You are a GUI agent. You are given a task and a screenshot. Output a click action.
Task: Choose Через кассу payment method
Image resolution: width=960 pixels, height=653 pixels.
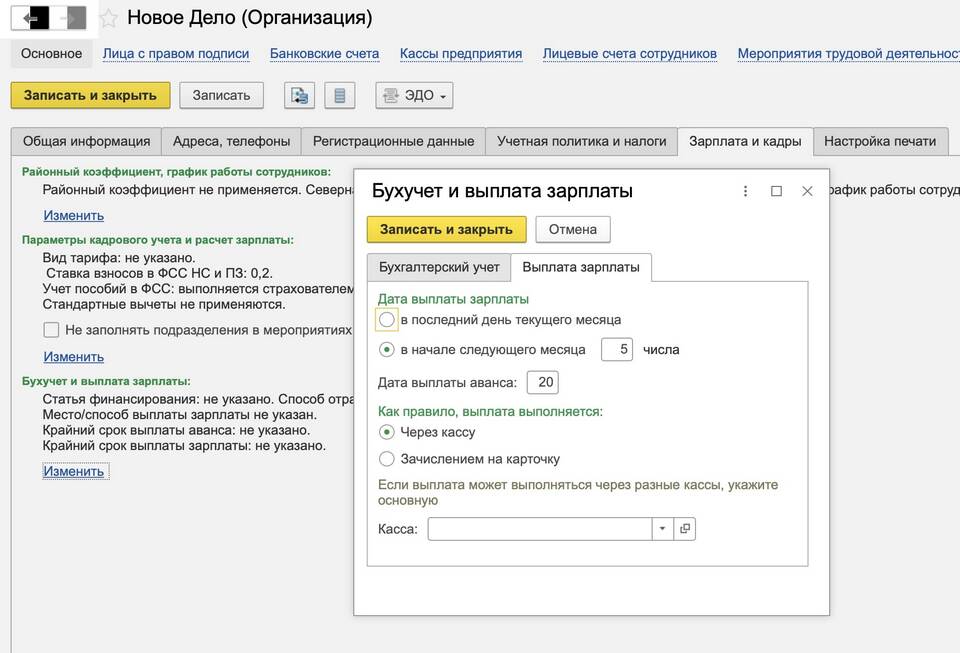[x=387, y=432]
